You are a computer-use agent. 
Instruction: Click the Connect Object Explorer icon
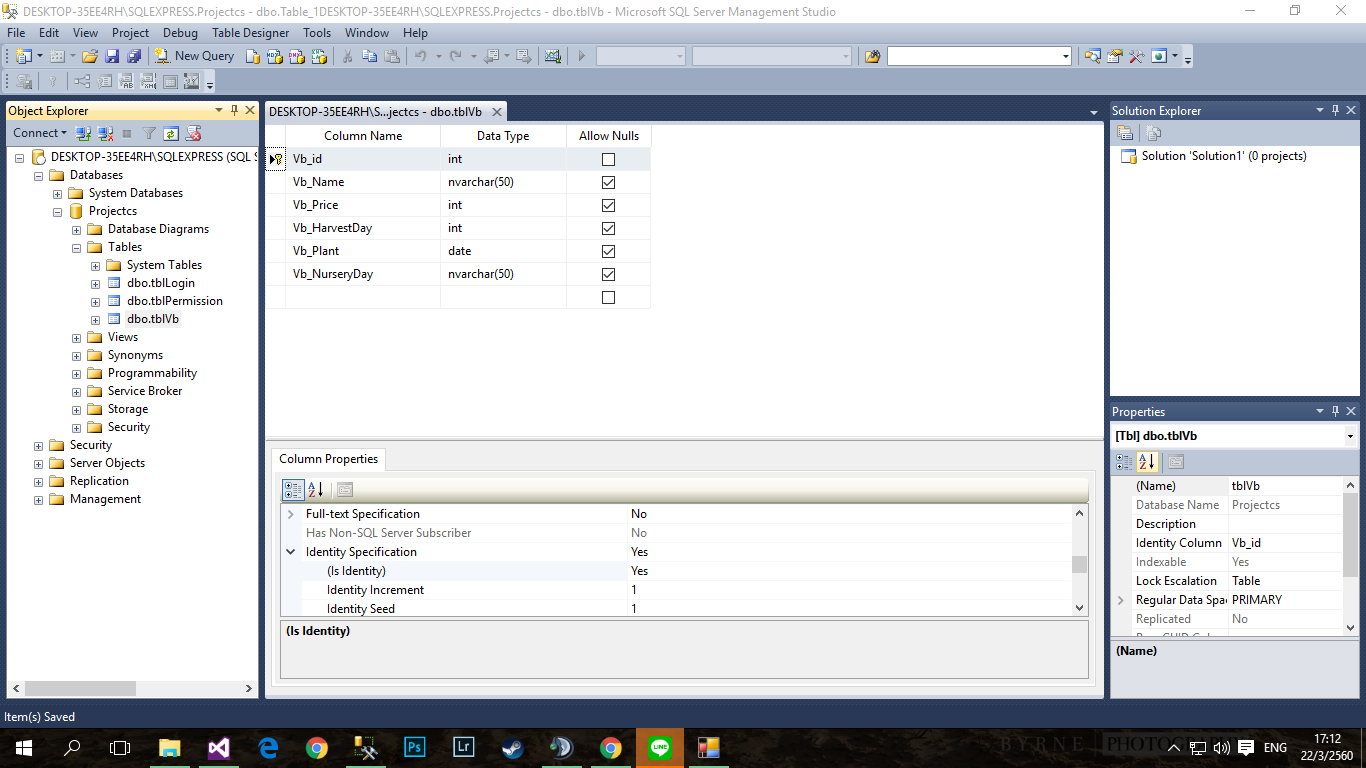84,133
